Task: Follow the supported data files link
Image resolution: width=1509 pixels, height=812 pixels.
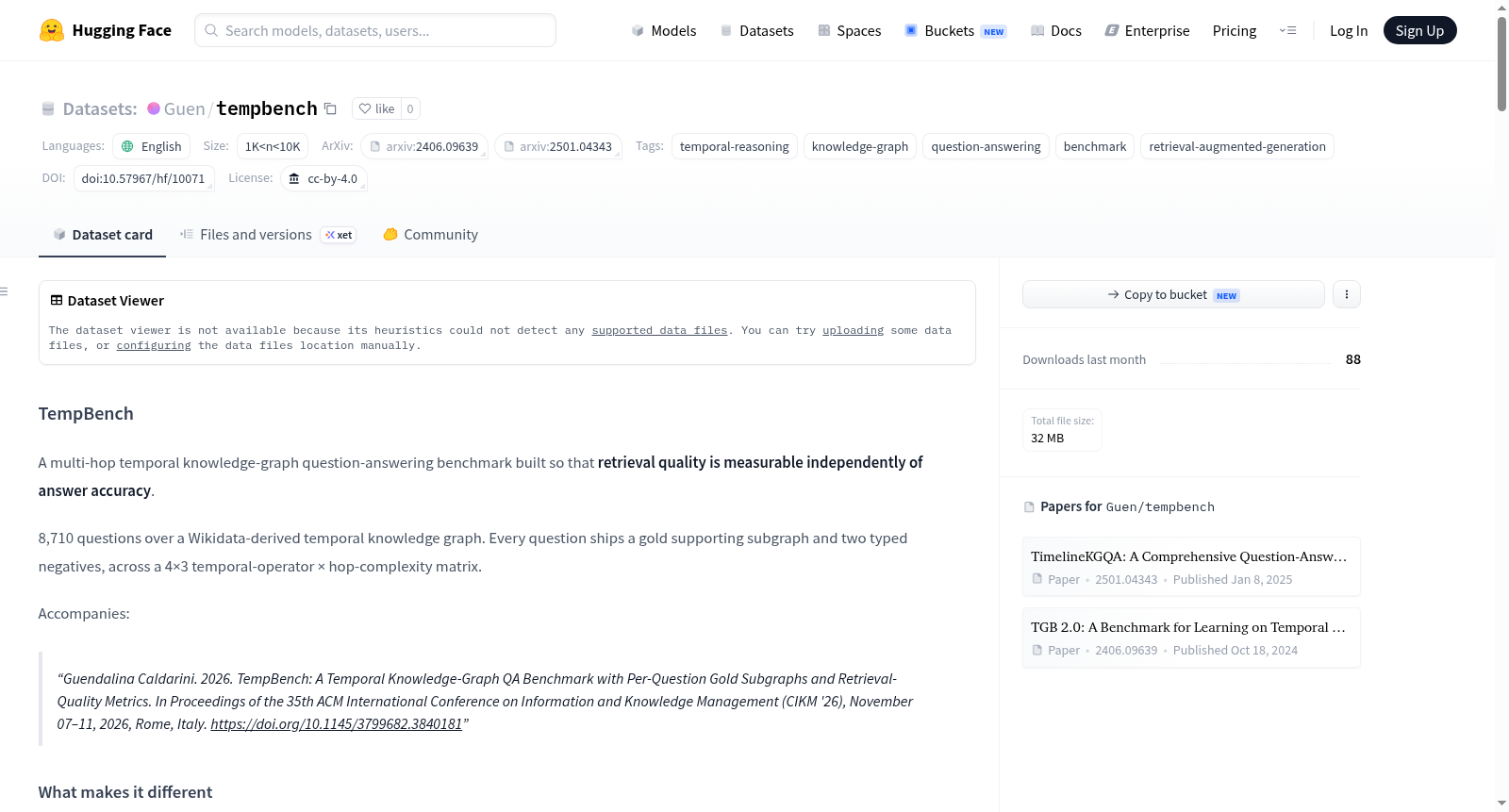Action: coord(659,330)
